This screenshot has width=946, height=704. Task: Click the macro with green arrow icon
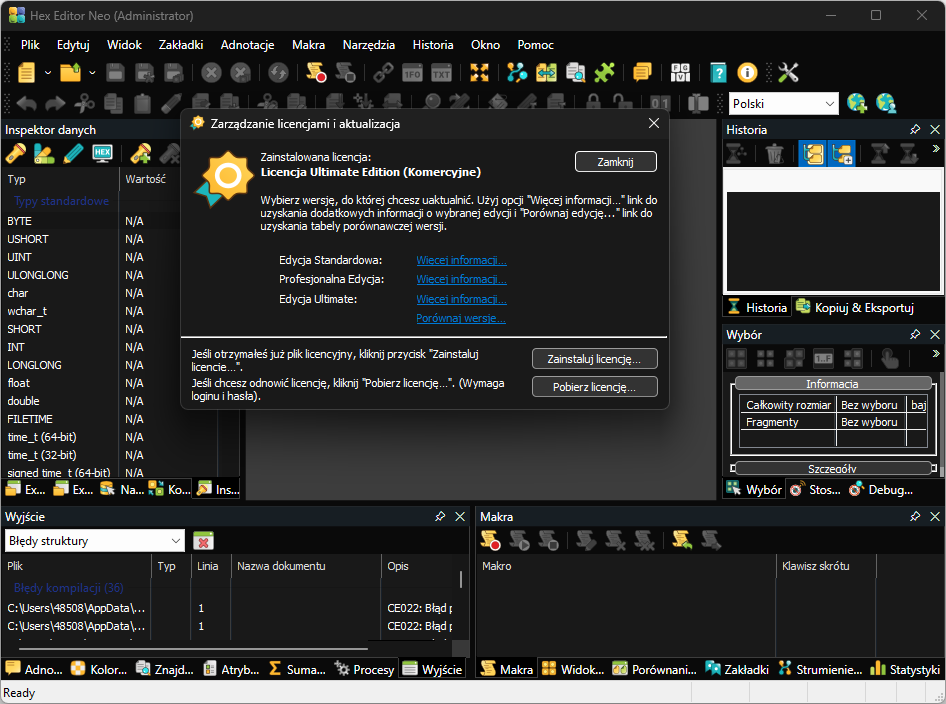coord(682,541)
